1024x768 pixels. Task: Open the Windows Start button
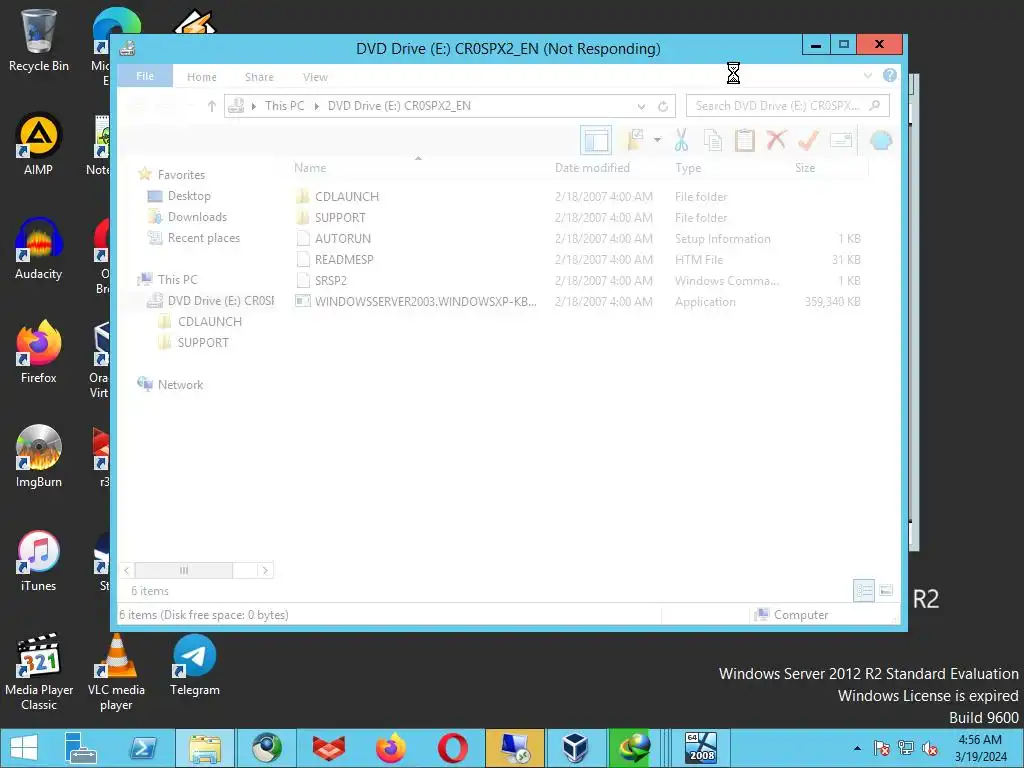(x=24, y=748)
